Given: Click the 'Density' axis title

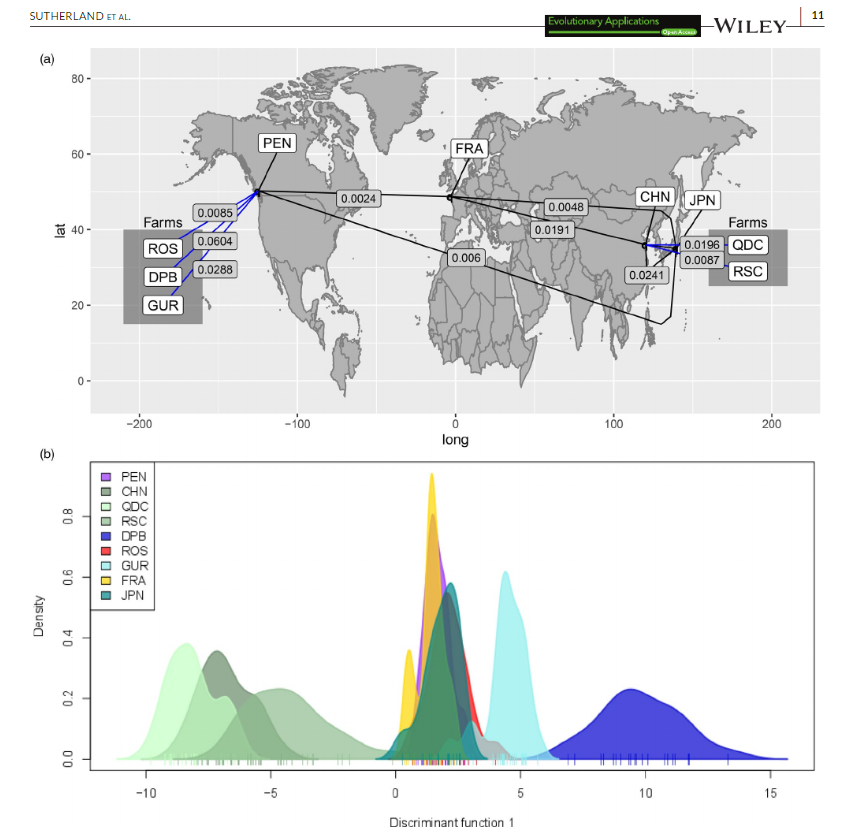Looking at the screenshot, I should (x=38, y=616).
